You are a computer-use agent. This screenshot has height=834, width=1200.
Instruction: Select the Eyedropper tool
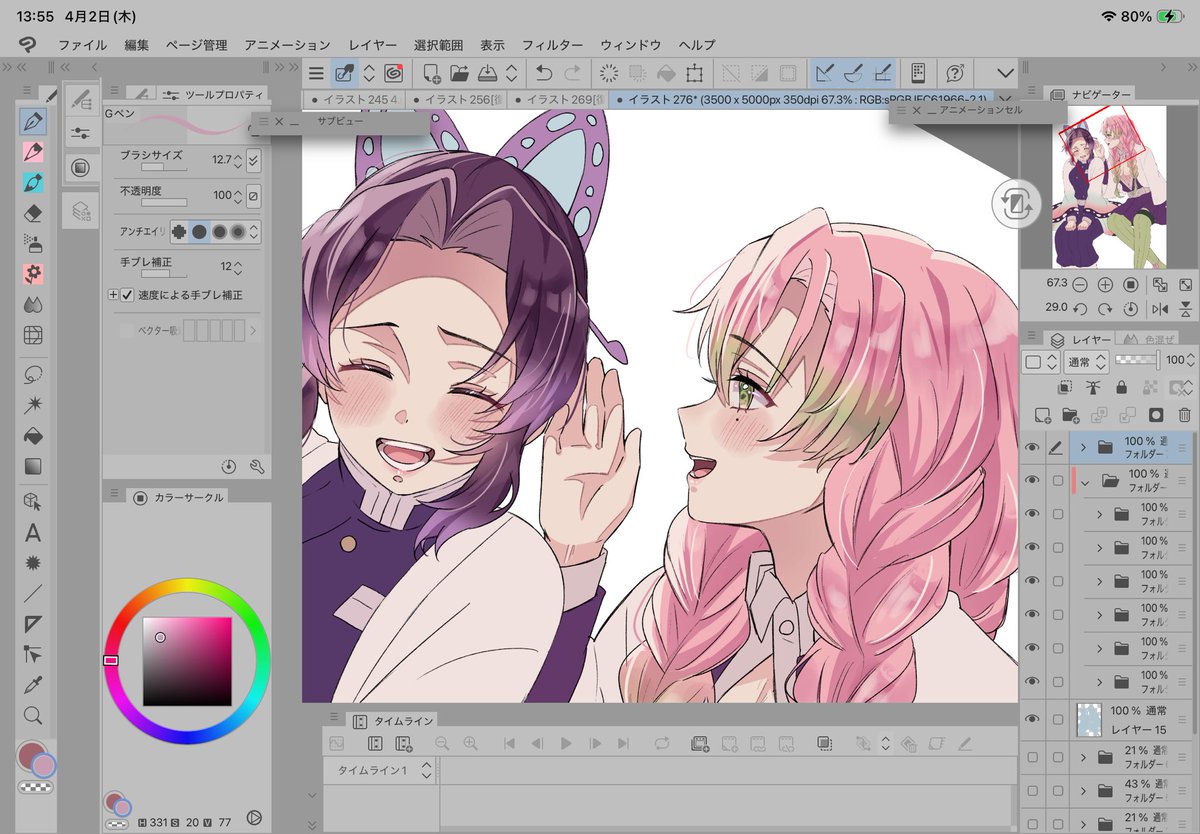(33, 685)
